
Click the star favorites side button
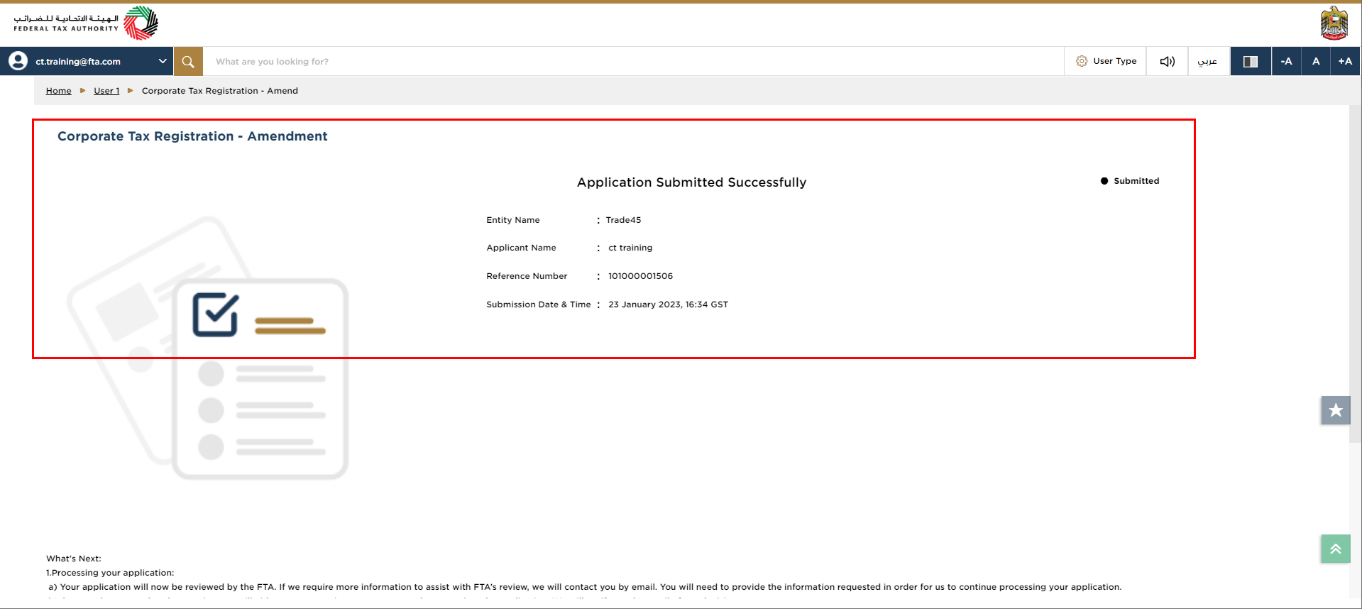point(1335,410)
